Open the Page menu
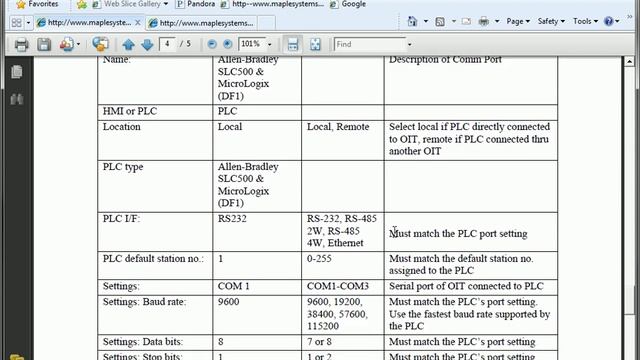Viewport: 640px width, 360px height. click(518, 21)
